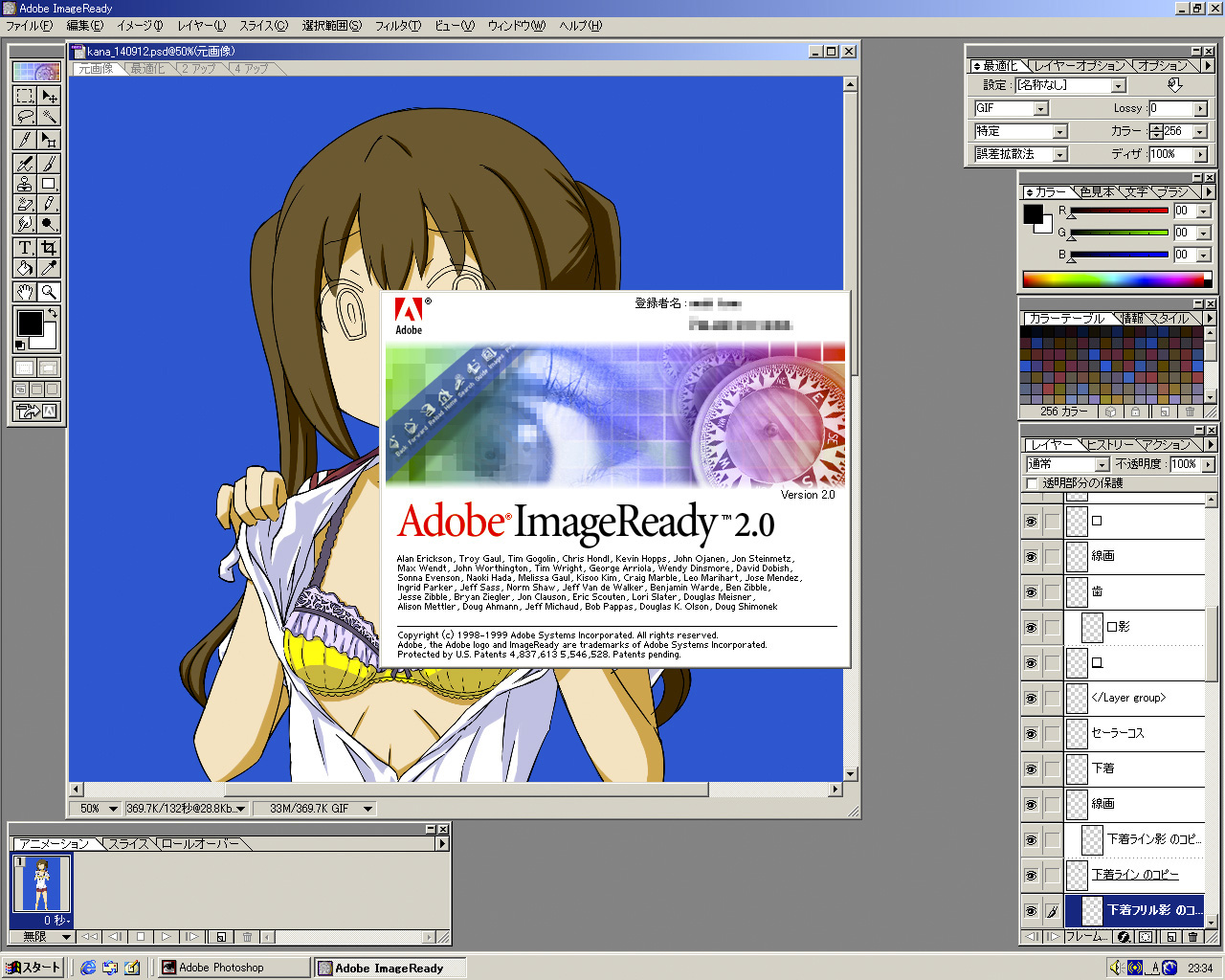Open the 通常 blend mode dropdown
The width and height of the screenshot is (1225, 980).
pyautogui.click(x=1102, y=465)
